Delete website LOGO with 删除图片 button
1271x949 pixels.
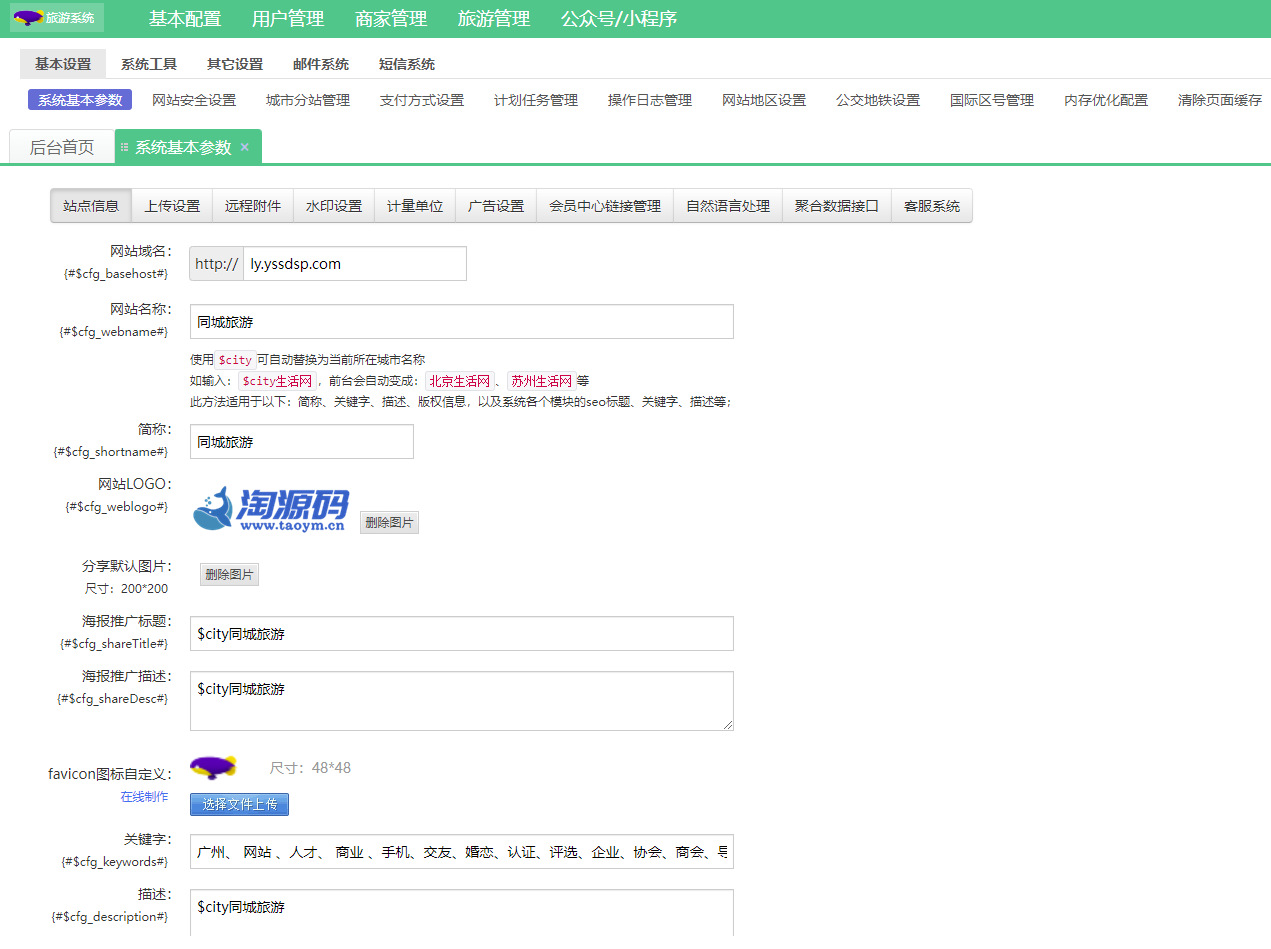pos(390,522)
